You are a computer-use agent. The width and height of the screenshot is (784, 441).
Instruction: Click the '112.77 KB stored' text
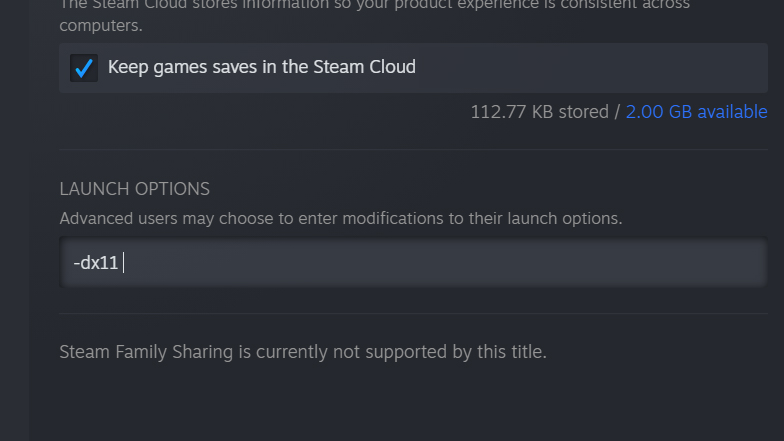click(540, 112)
